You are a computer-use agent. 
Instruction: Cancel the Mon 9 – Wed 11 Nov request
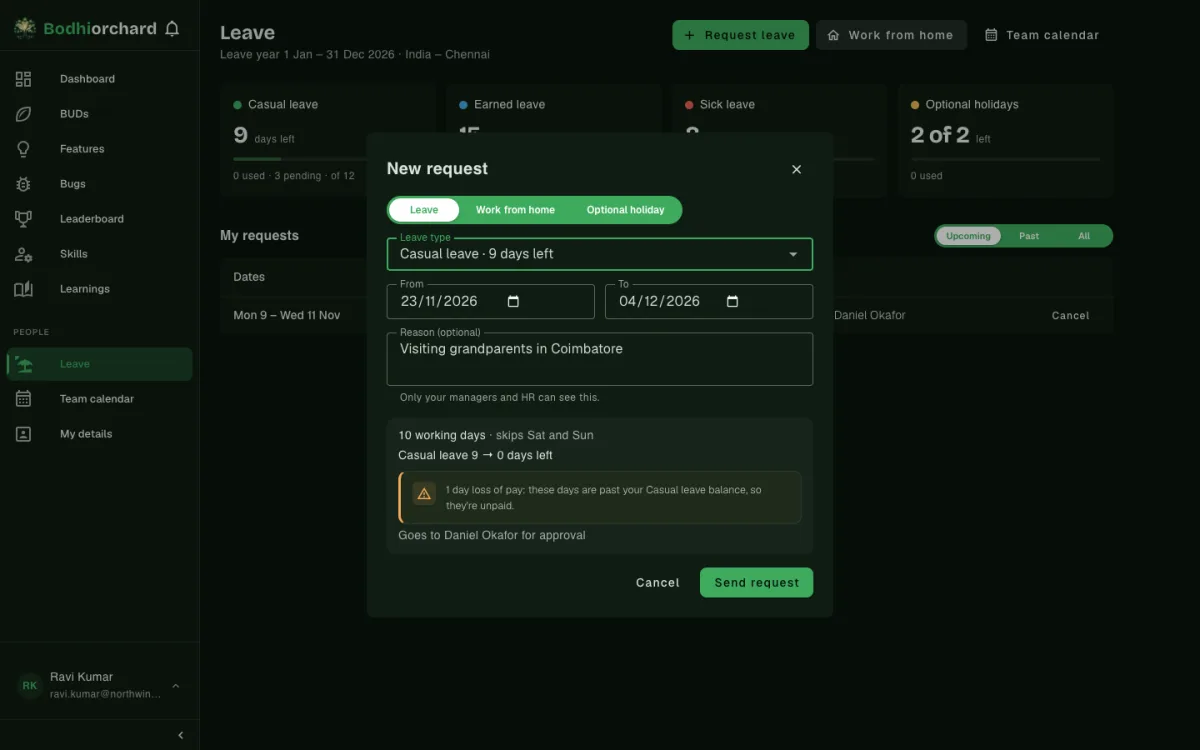tap(1070, 315)
